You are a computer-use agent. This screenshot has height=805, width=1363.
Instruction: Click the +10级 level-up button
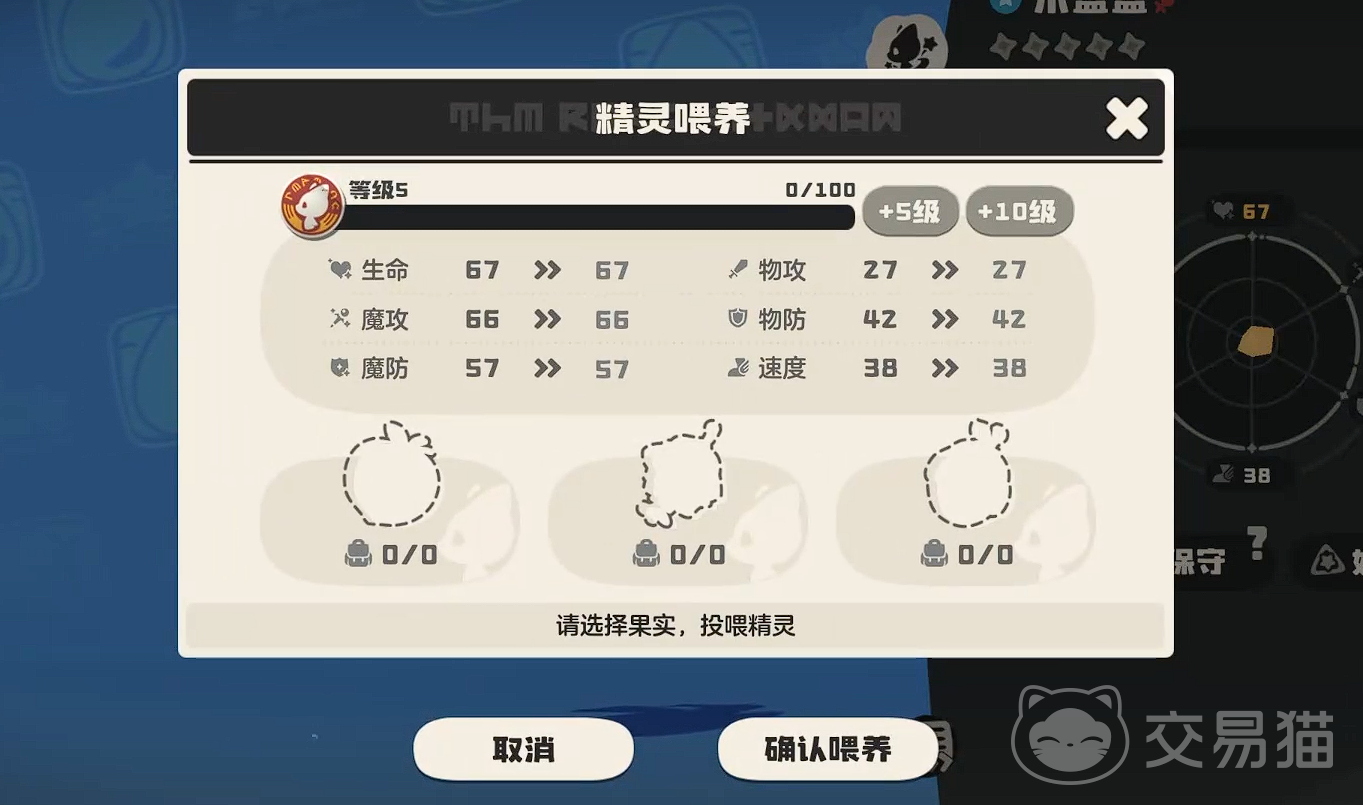1018,212
